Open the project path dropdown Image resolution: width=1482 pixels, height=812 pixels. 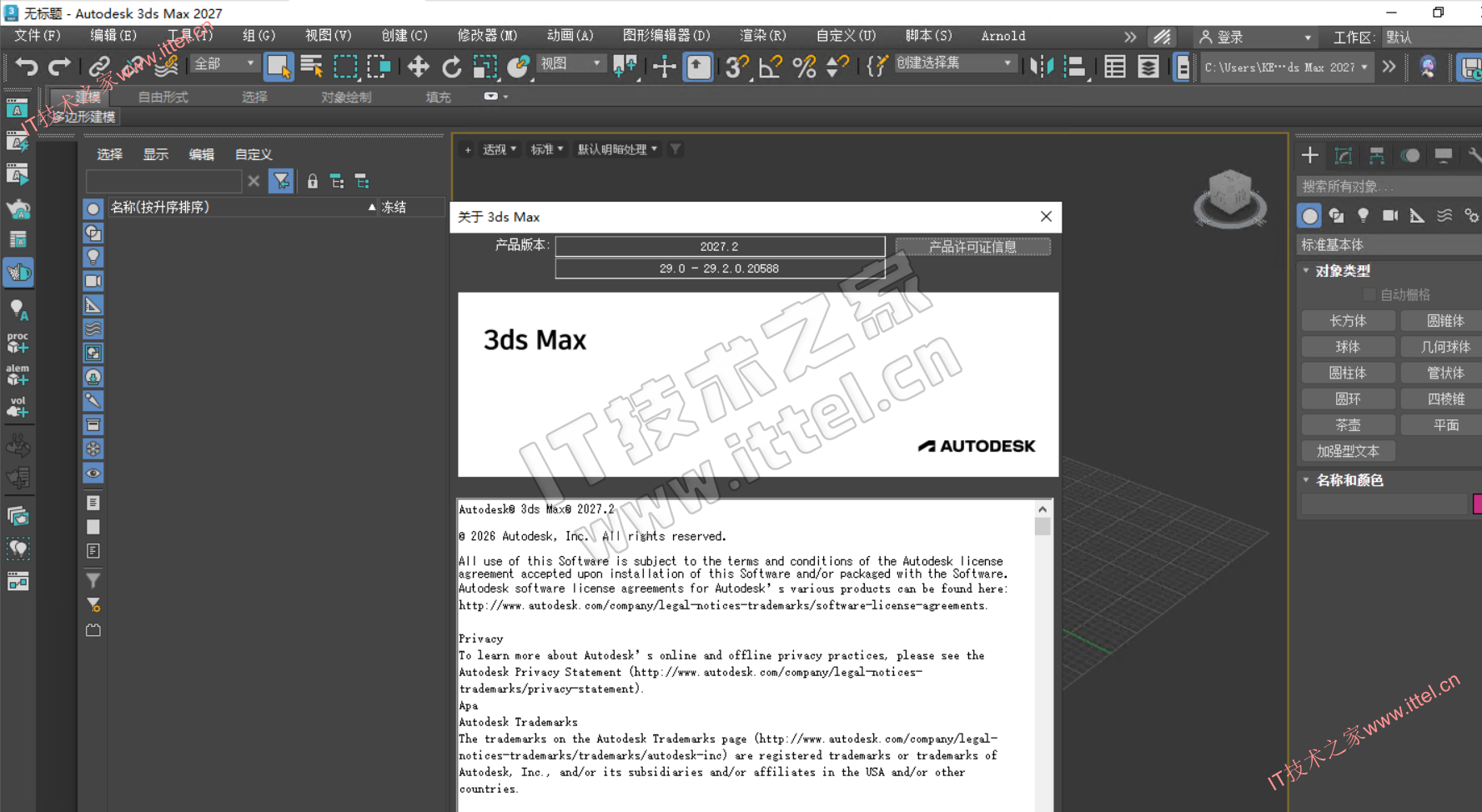click(1286, 67)
